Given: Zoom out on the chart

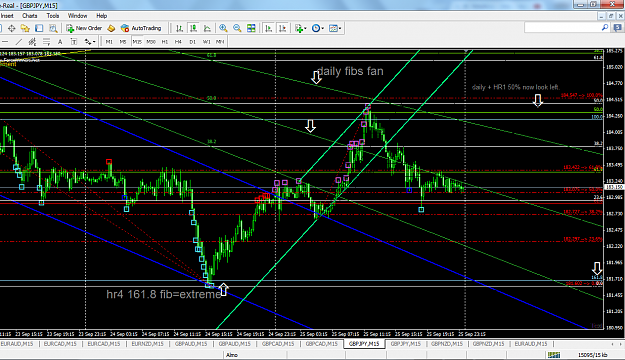Looking at the screenshot, I should coord(237,28).
